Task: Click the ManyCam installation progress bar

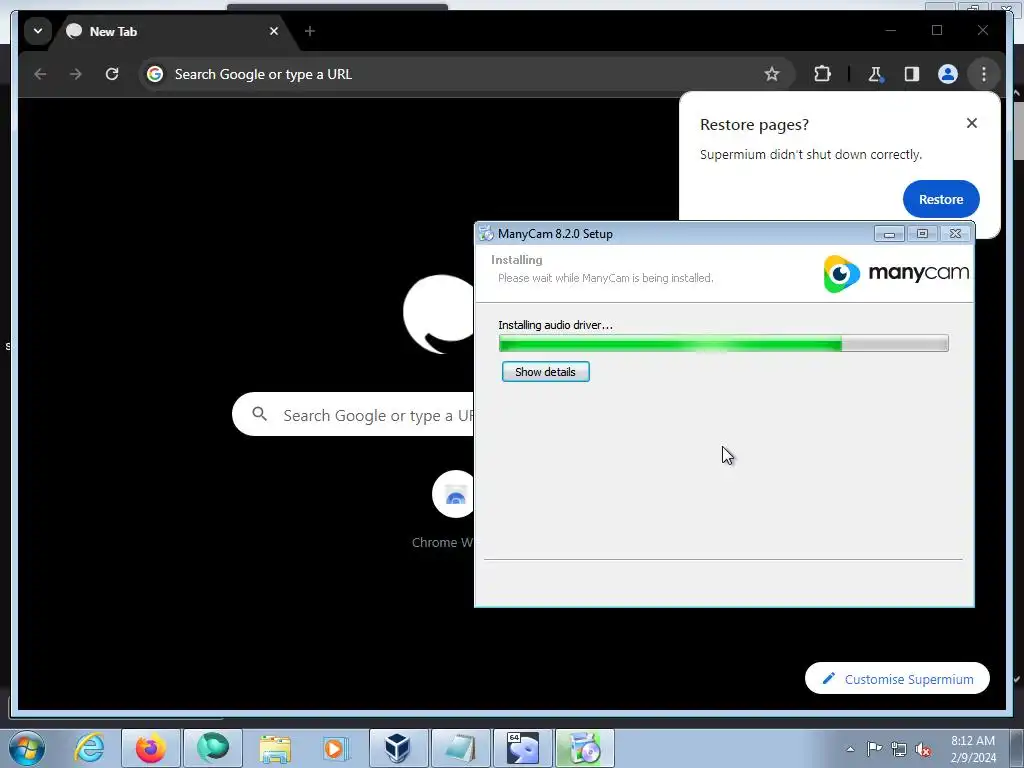Action: coord(724,344)
